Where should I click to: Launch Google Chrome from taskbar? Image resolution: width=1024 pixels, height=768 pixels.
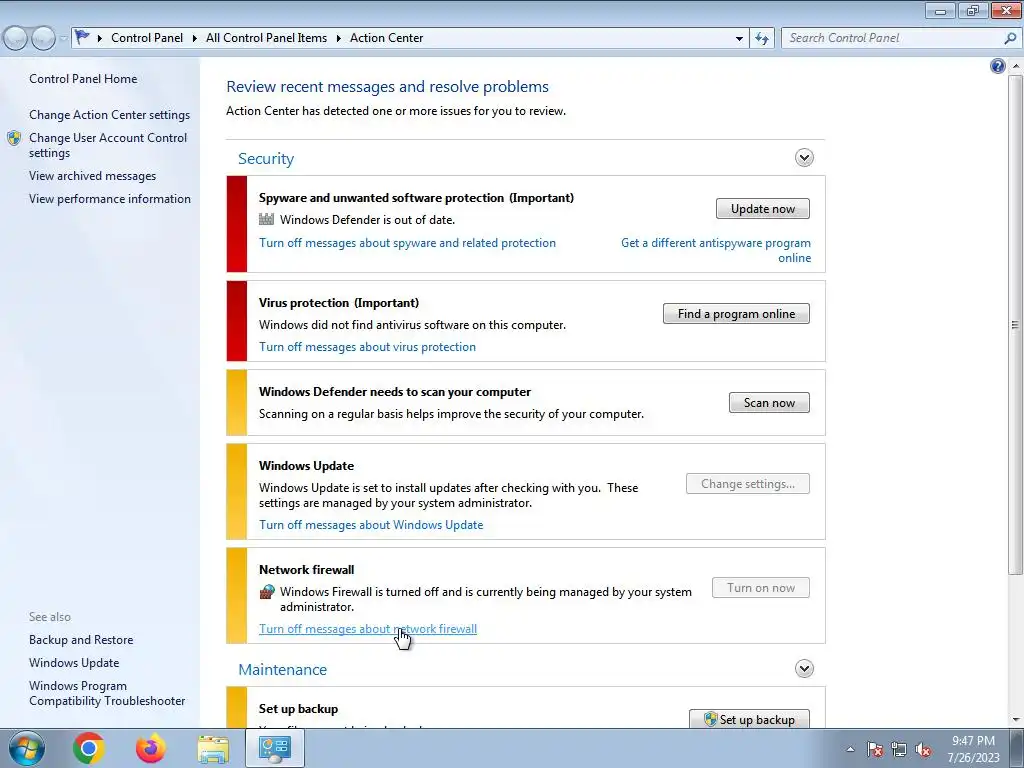click(x=89, y=748)
